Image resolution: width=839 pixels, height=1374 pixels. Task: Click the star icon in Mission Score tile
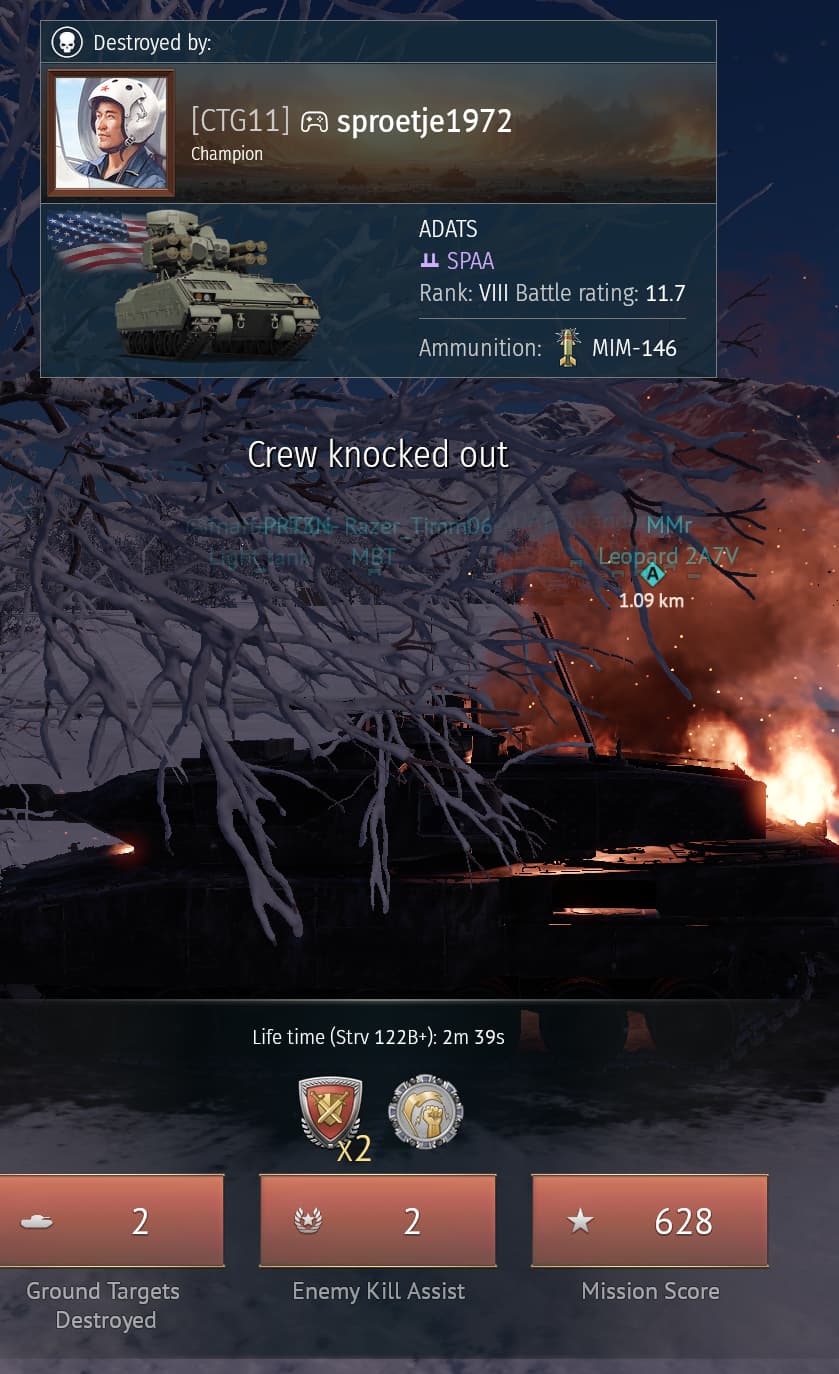580,1221
